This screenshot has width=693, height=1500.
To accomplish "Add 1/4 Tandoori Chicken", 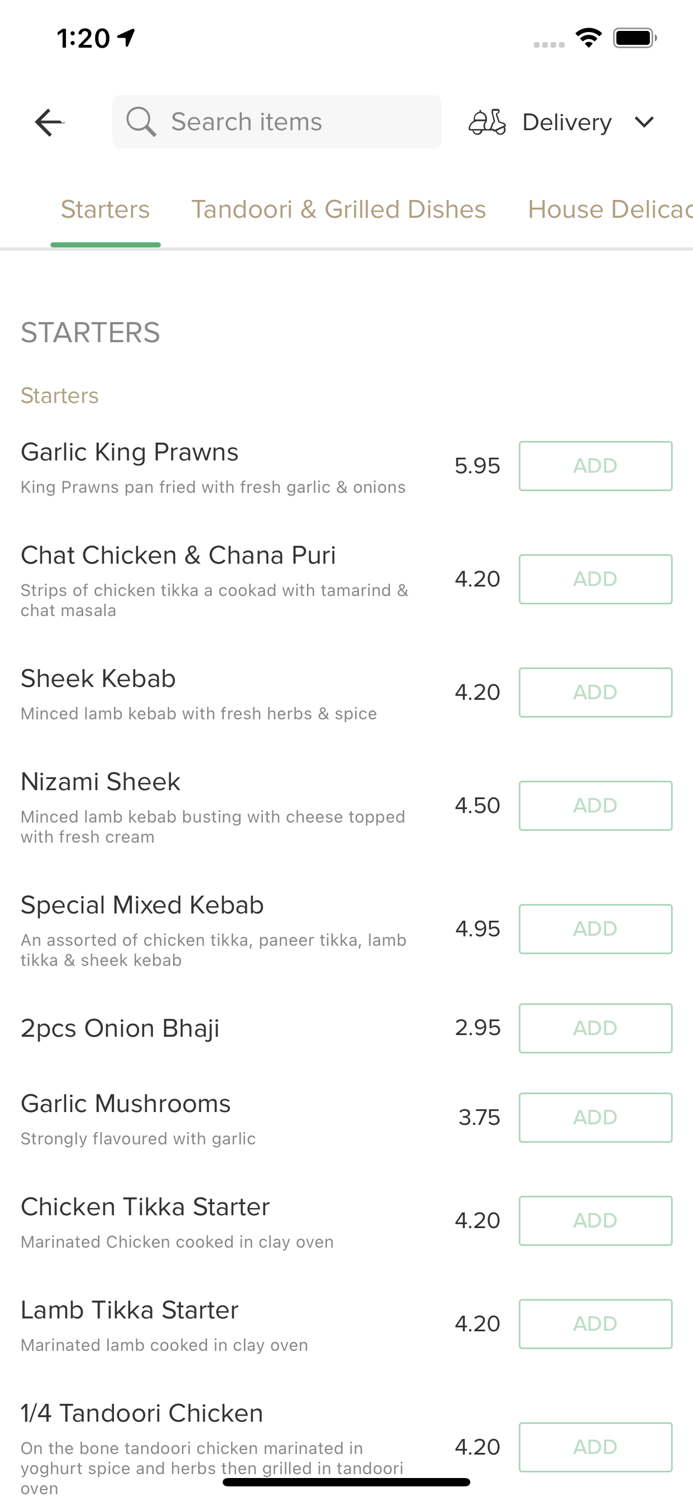I will click(595, 1447).
